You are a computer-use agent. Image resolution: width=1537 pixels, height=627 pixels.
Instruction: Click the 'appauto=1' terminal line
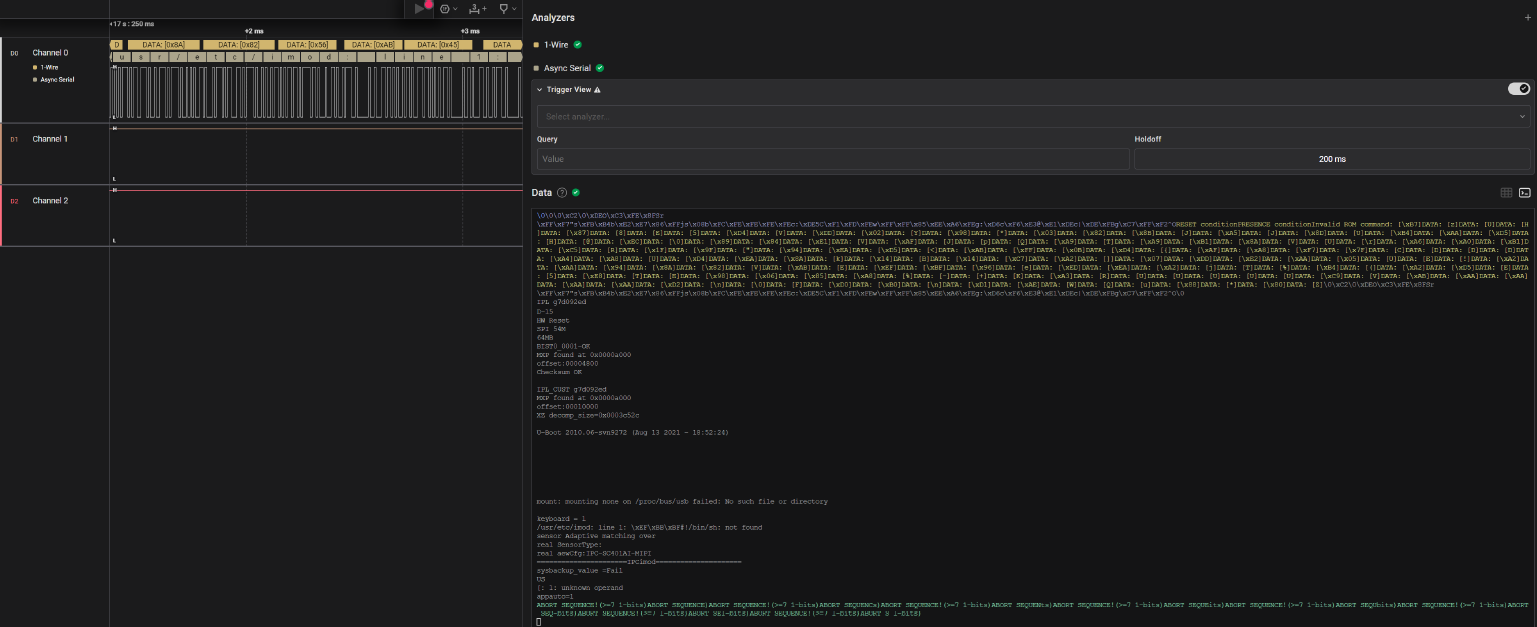553,596
